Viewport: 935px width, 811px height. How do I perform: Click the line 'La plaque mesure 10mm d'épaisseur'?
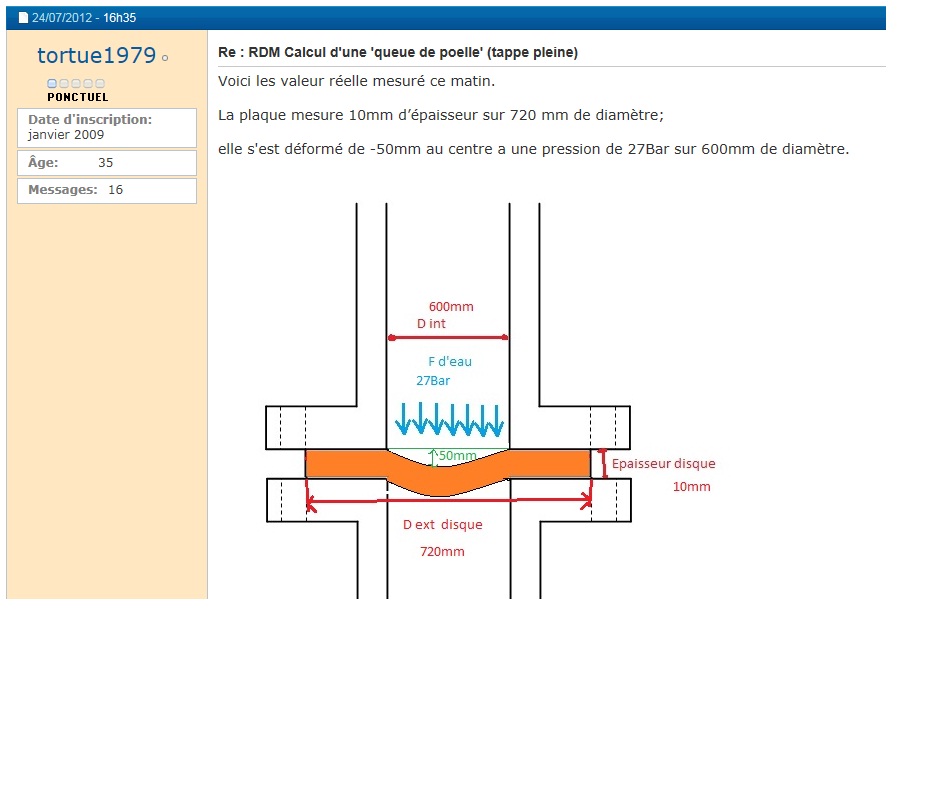(441, 115)
